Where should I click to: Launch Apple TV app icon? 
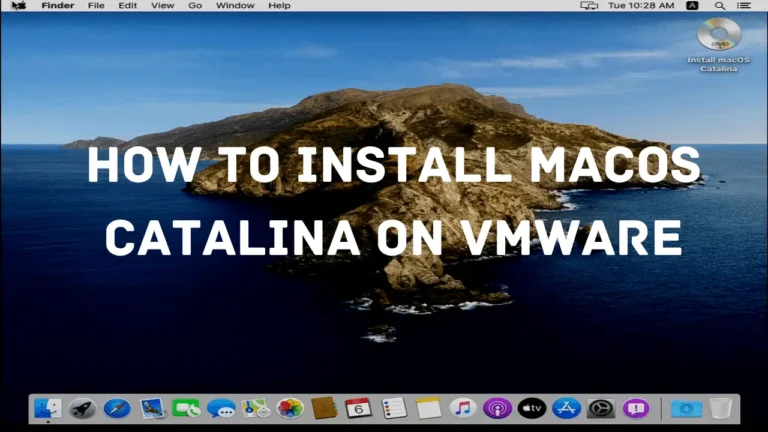pos(532,408)
